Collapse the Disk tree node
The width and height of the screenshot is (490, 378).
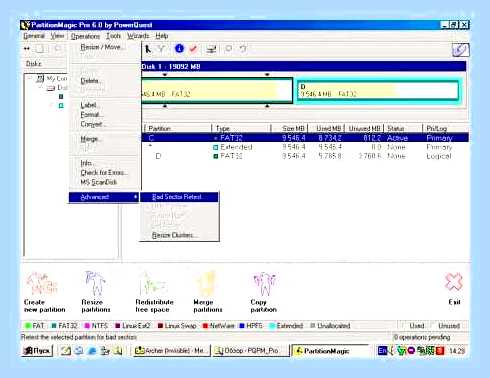[41, 88]
